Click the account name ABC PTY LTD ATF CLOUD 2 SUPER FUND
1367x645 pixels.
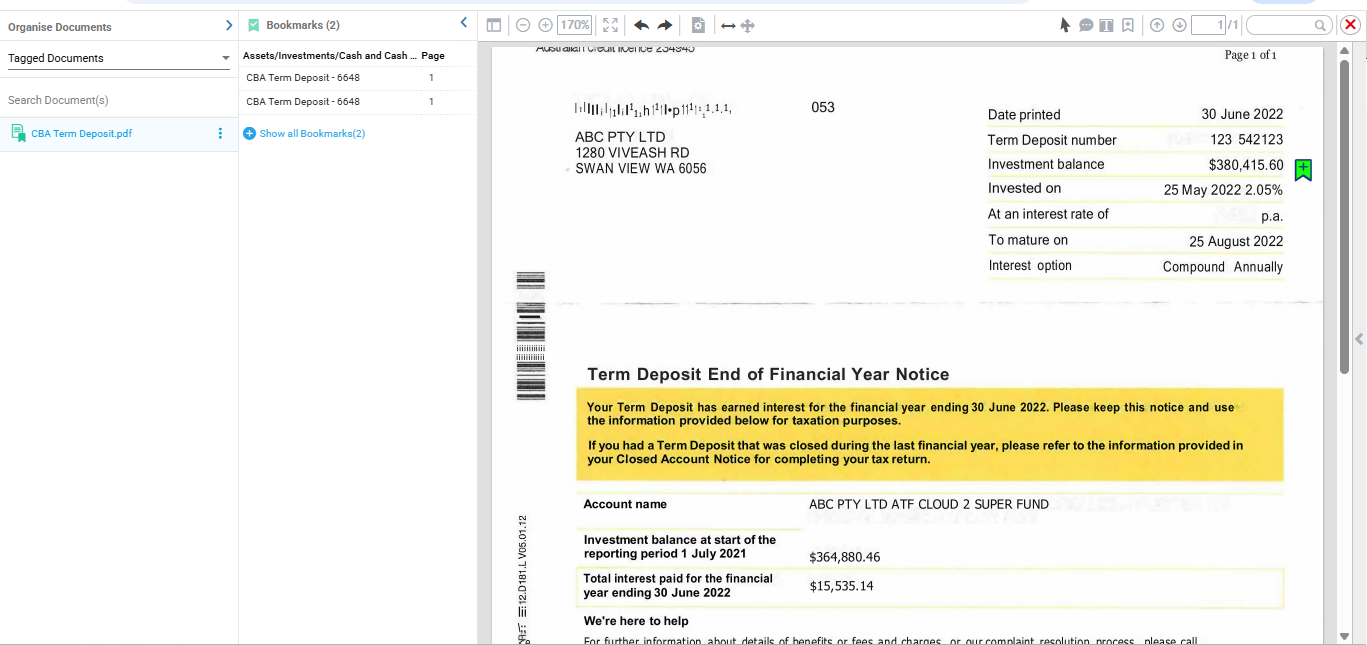click(929, 504)
